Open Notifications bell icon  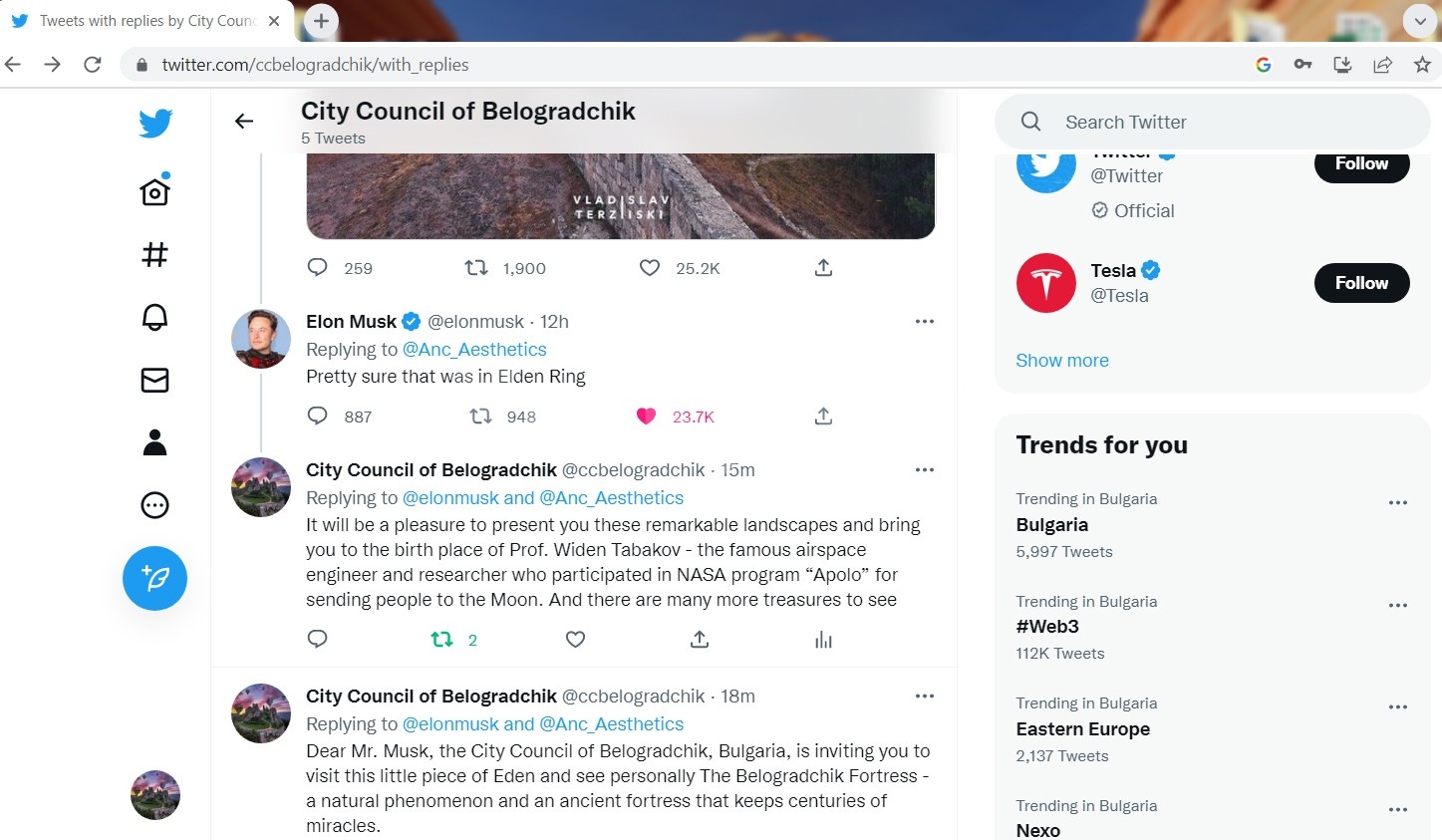(x=154, y=317)
